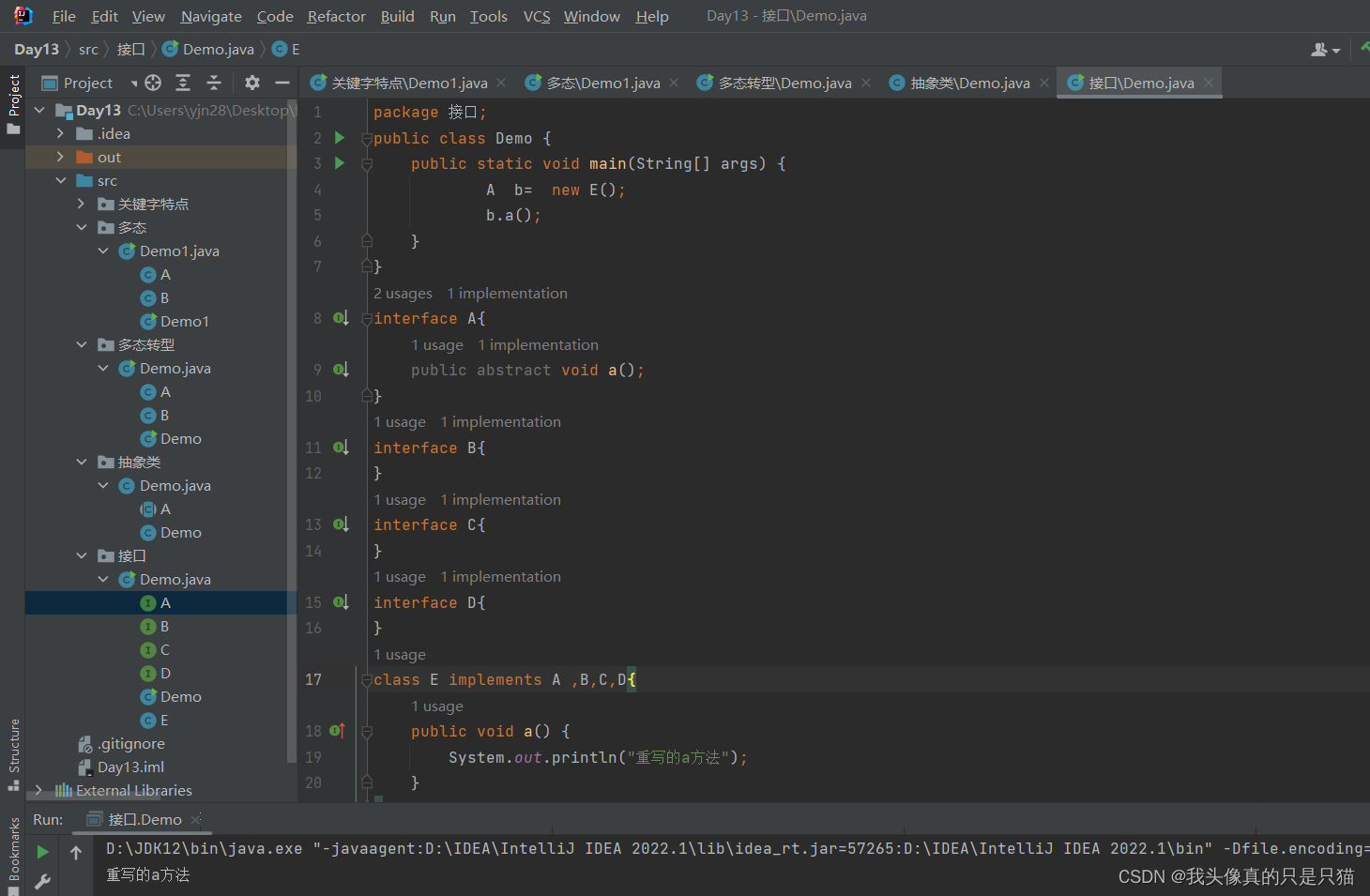Image resolution: width=1370 pixels, height=896 pixels.
Task: Click the IntelliJ IDEA logo icon
Action: coord(23,15)
